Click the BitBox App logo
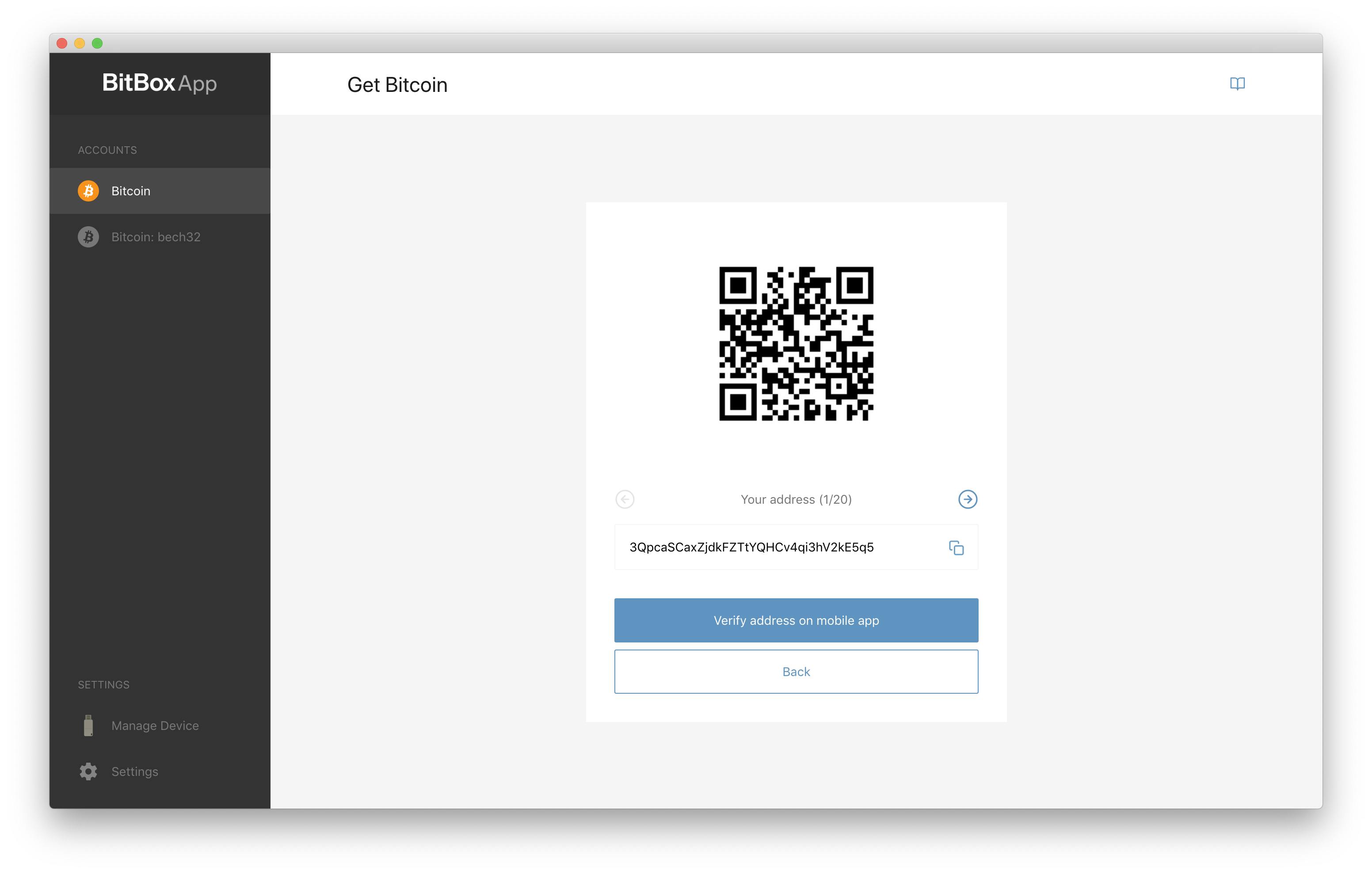The height and width of the screenshot is (874, 1372). tap(160, 83)
